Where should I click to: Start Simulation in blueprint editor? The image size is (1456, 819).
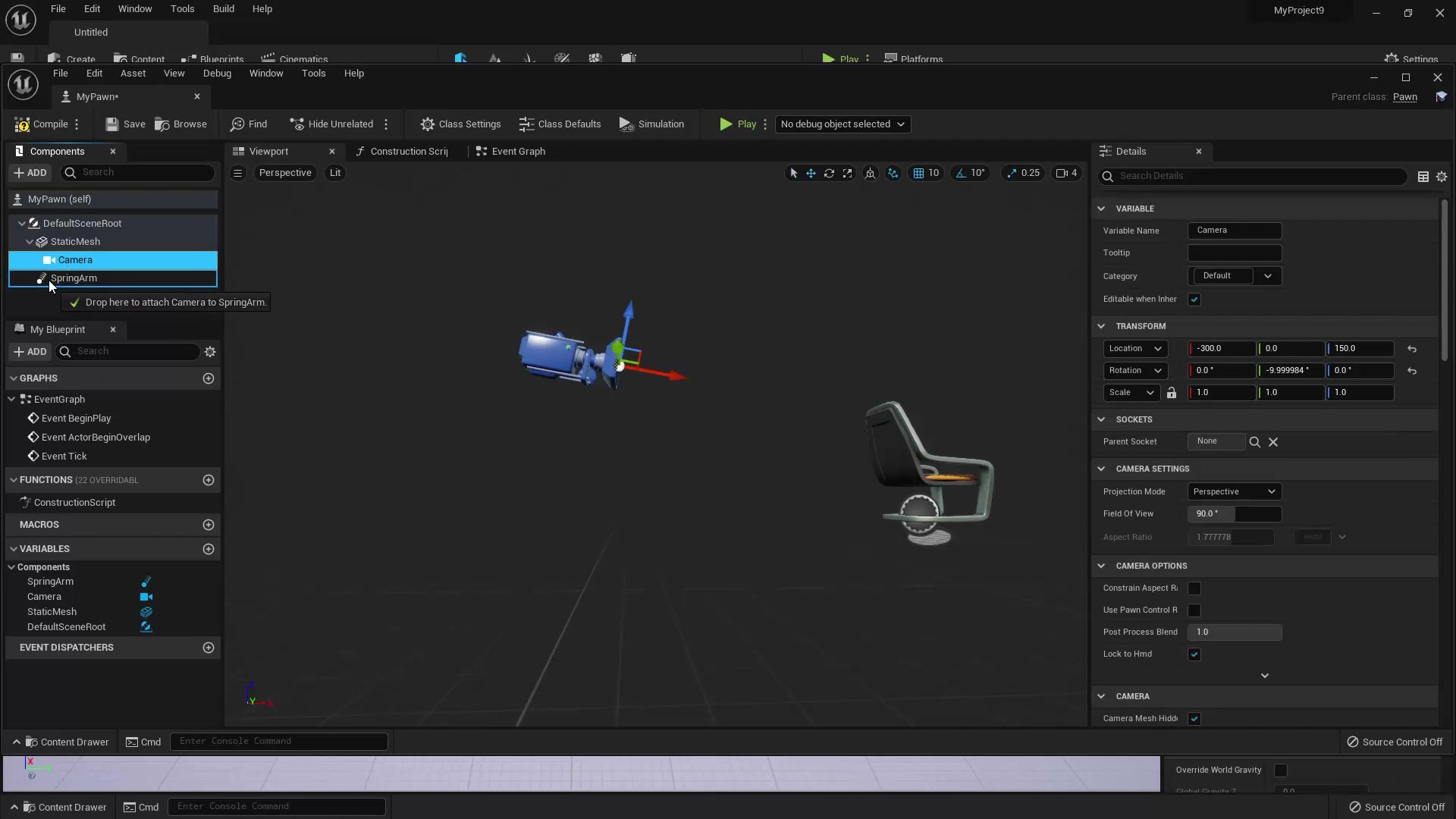point(651,124)
